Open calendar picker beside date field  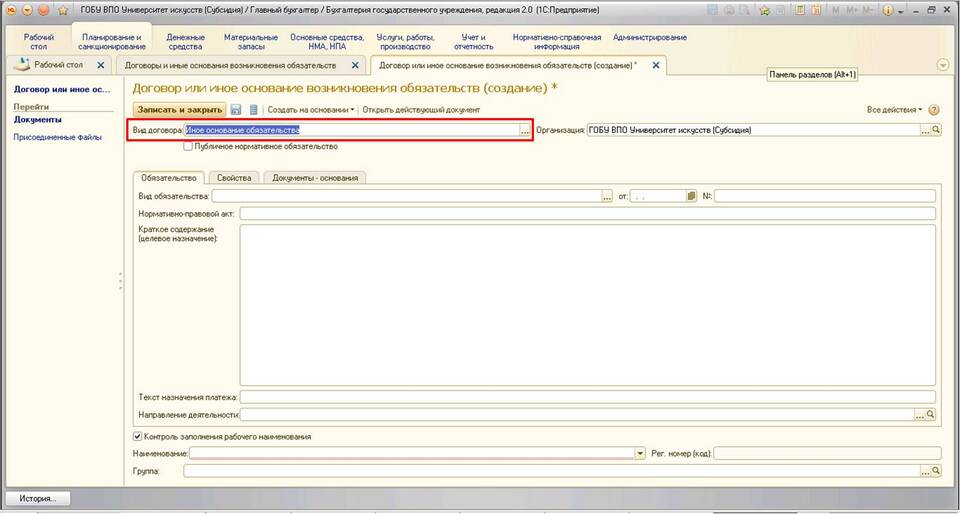pos(692,196)
